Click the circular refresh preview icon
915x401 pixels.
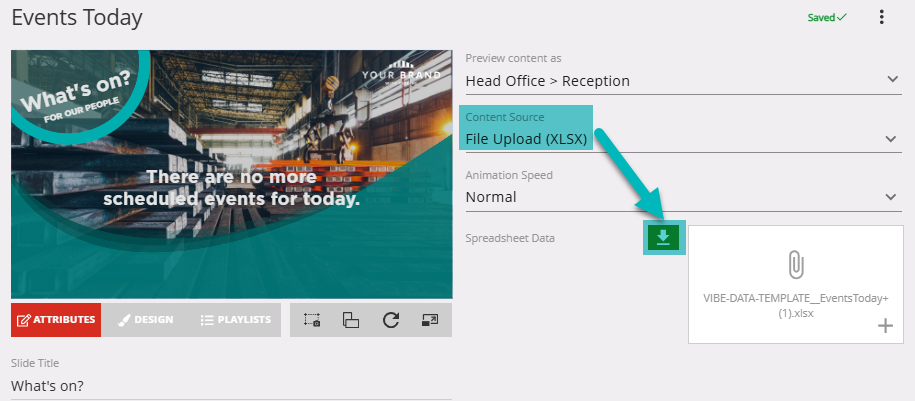tap(391, 320)
